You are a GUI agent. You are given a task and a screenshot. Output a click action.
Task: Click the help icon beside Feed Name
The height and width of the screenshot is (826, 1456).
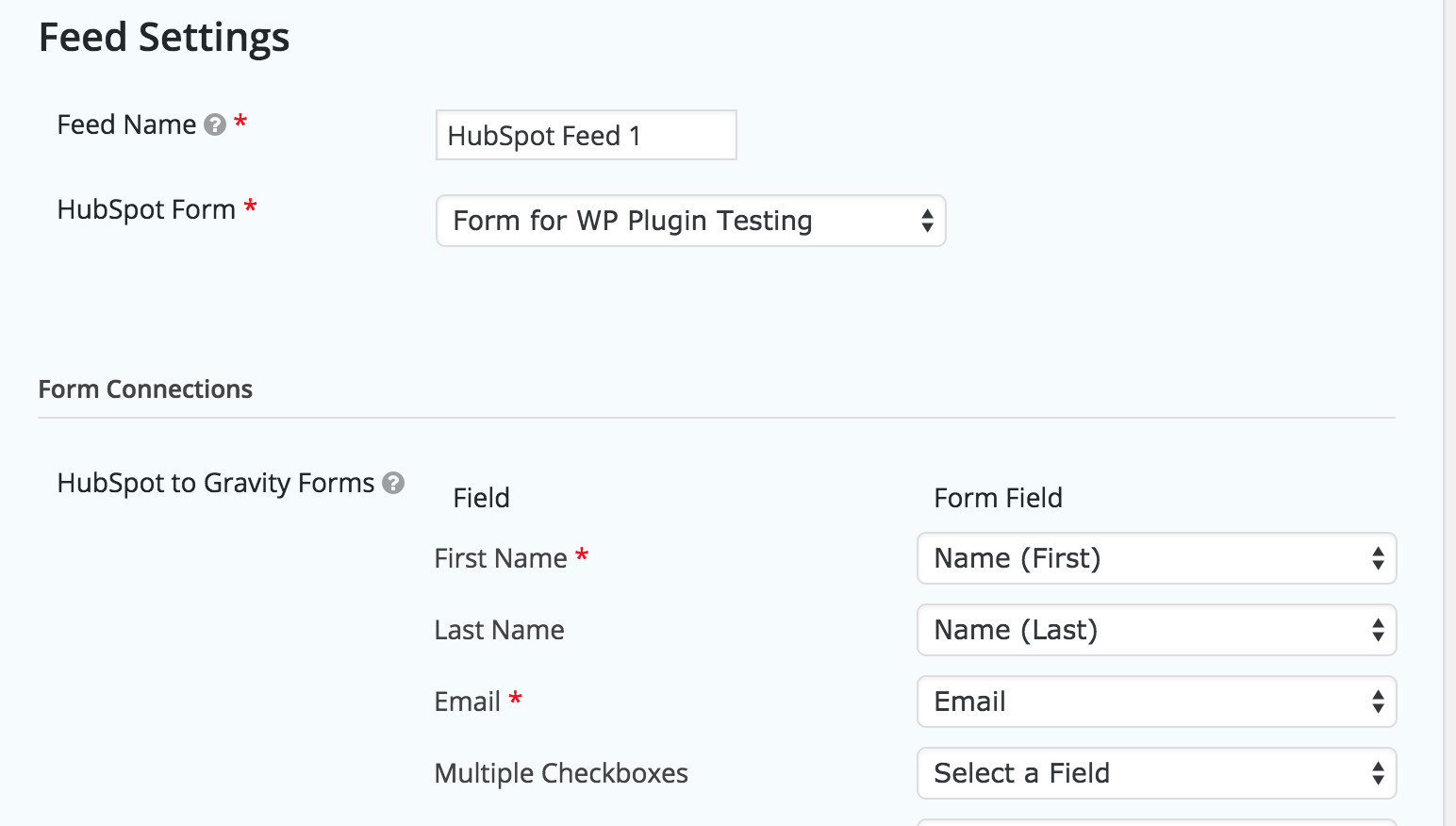[215, 124]
